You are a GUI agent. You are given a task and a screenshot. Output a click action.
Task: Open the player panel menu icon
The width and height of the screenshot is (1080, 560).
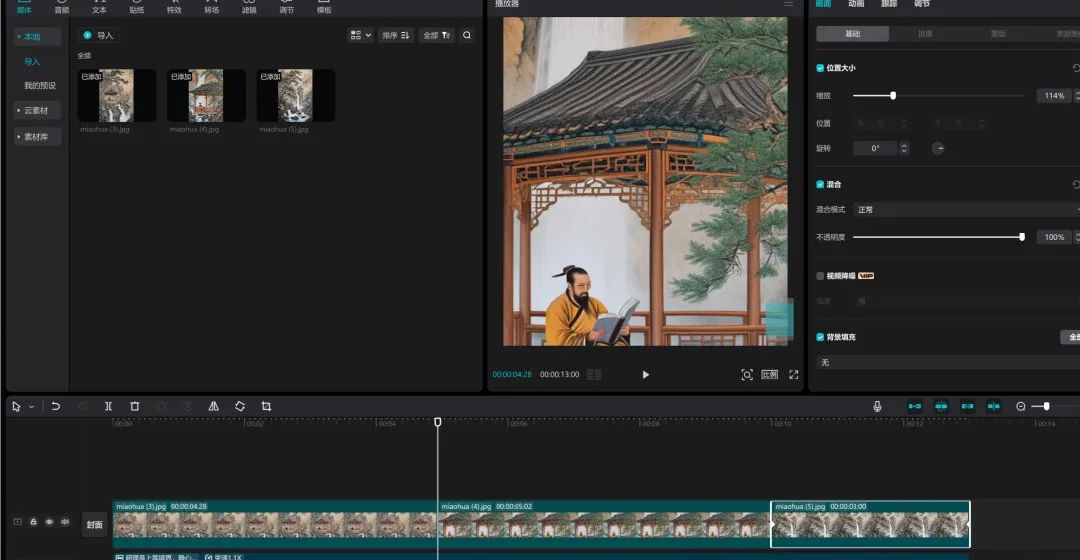coord(789,4)
